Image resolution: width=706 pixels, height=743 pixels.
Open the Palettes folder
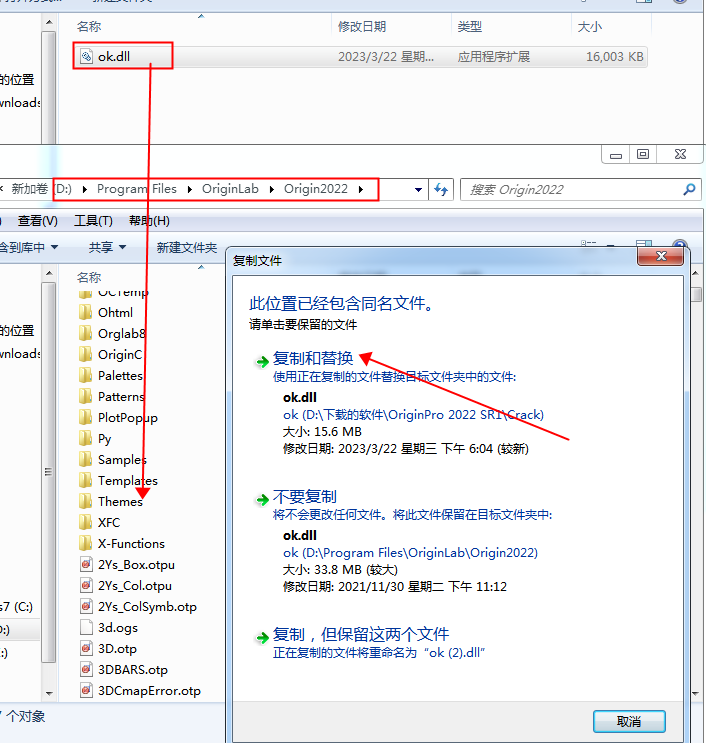coord(119,376)
